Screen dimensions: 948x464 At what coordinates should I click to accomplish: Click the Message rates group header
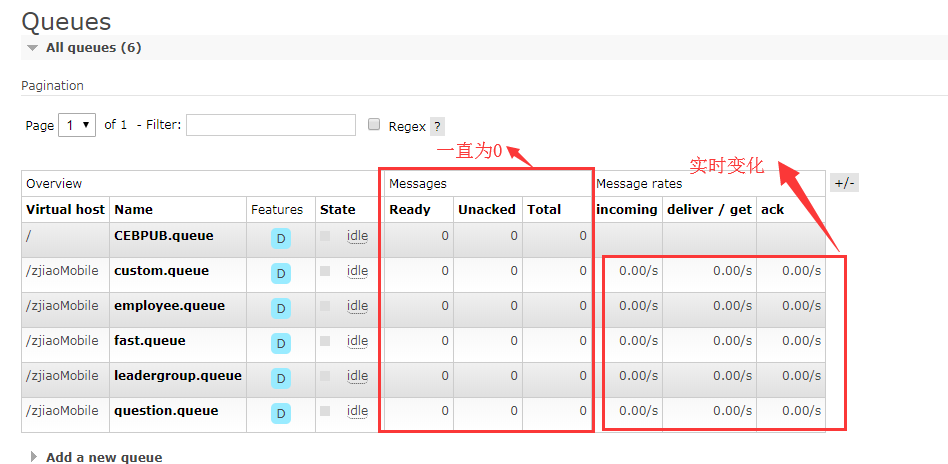click(639, 183)
